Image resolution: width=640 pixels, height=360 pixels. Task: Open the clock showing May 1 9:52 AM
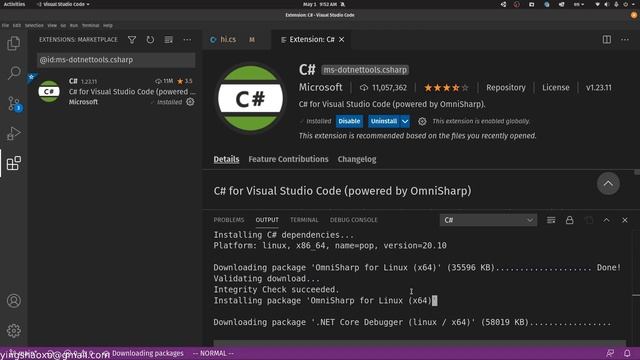click(320, 4)
